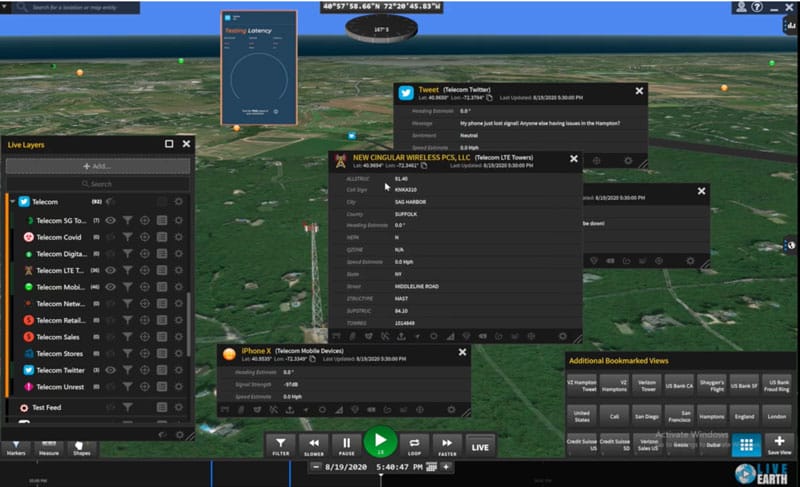Toggle visibility of Telecom 5G Towers layer
Image resolution: width=800 pixels, height=487 pixels.
point(110,220)
